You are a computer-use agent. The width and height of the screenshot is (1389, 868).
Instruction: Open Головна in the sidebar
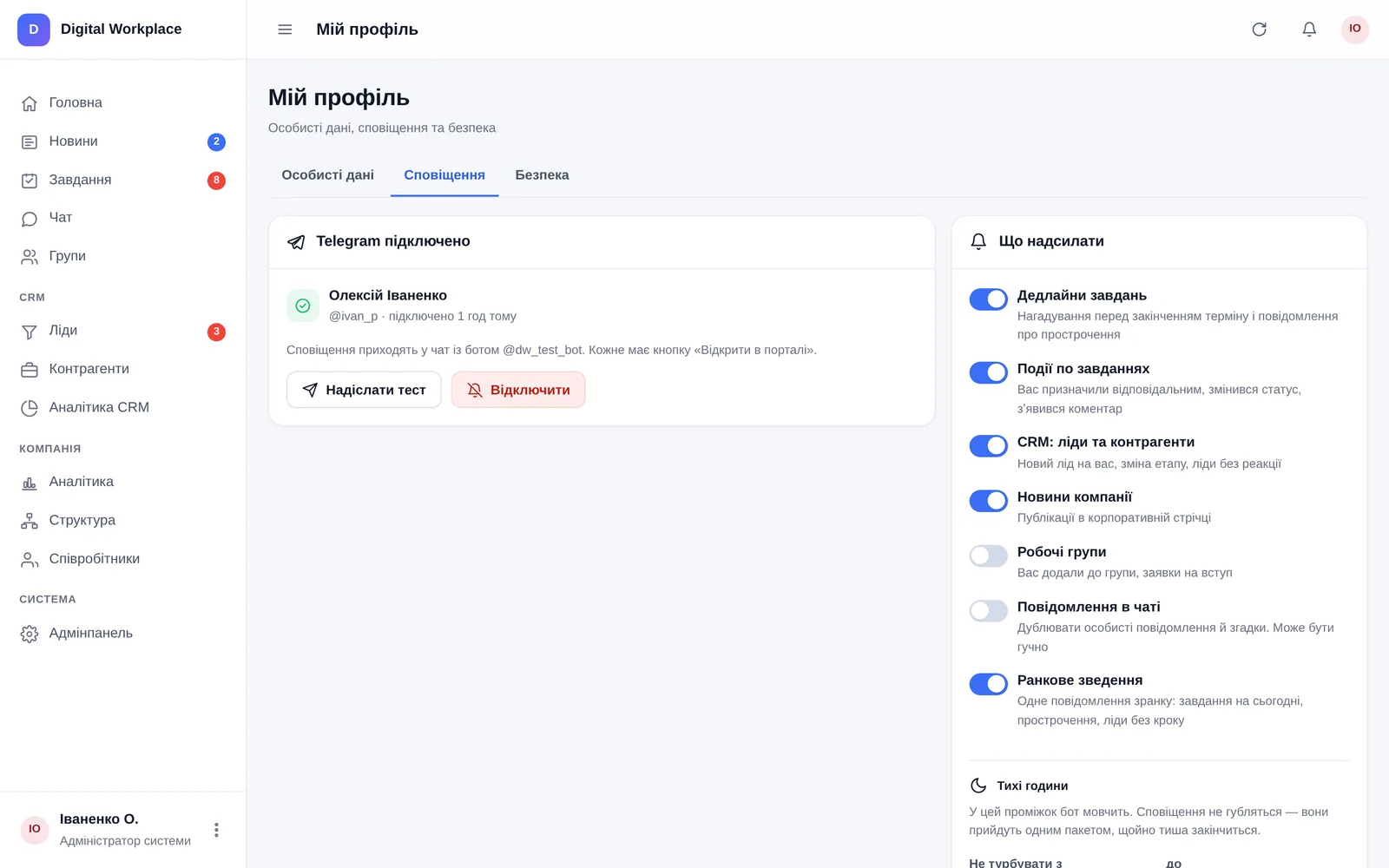pyautogui.click(x=122, y=103)
